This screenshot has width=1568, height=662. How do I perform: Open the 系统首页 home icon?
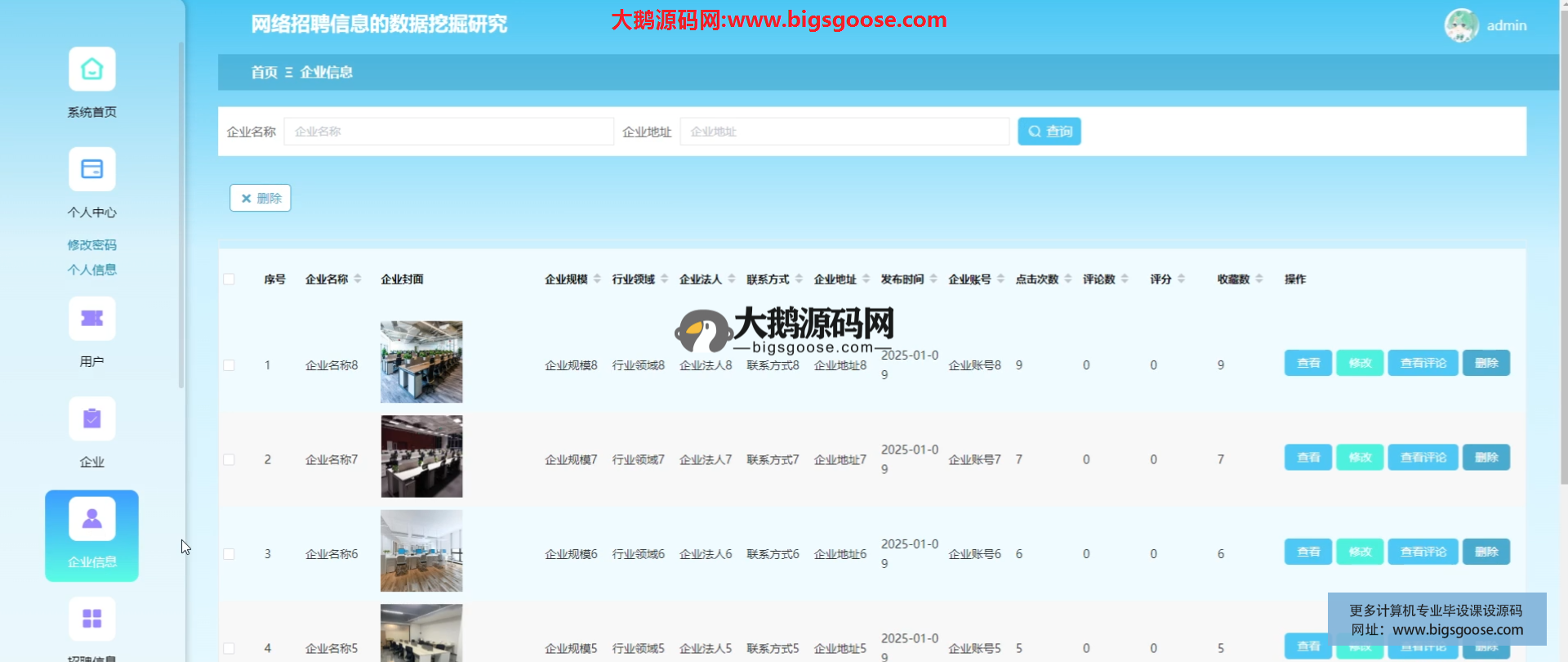tap(91, 69)
